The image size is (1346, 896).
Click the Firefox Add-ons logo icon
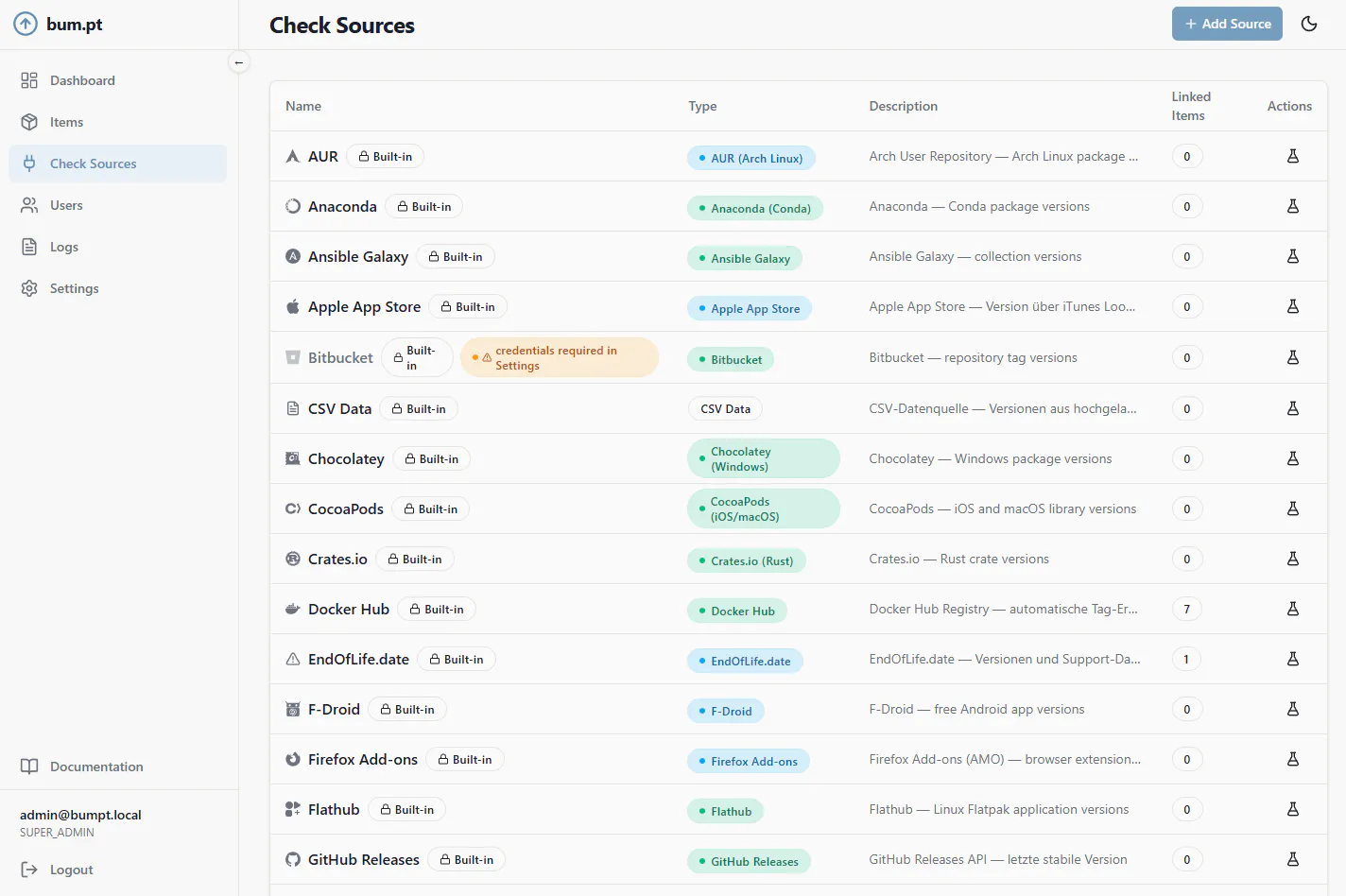tap(293, 759)
